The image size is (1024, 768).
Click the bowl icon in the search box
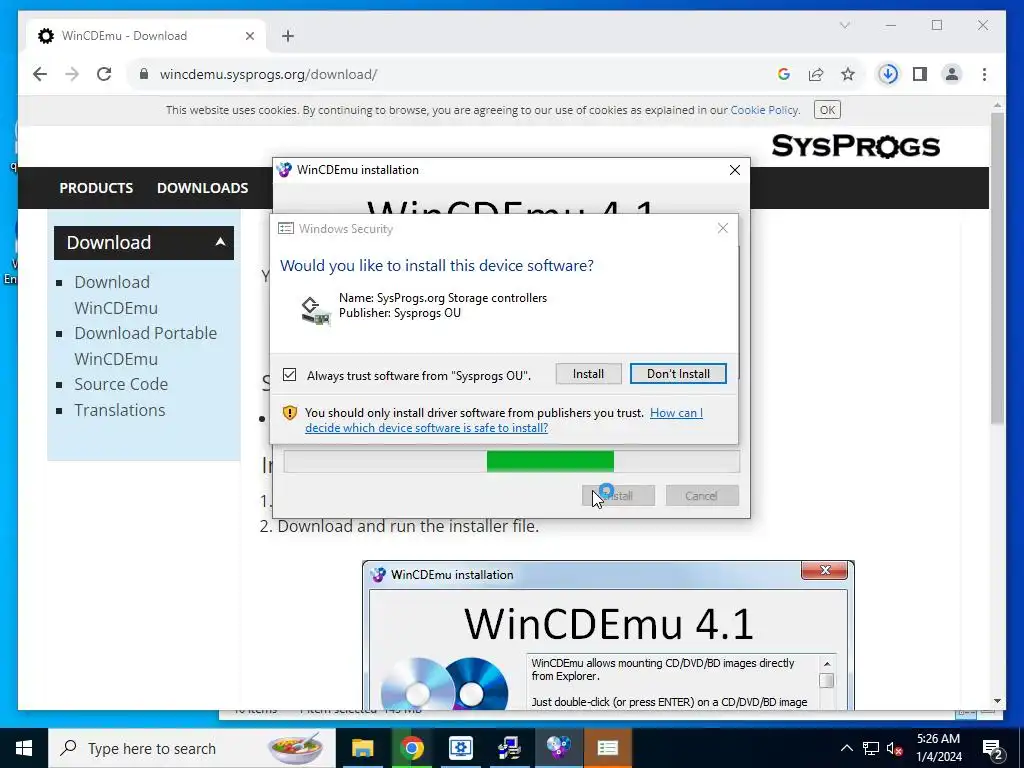(295, 748)
